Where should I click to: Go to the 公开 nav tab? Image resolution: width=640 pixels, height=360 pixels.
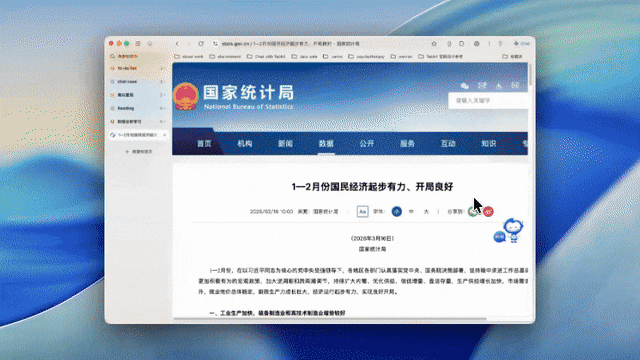(x=367, y=143)
